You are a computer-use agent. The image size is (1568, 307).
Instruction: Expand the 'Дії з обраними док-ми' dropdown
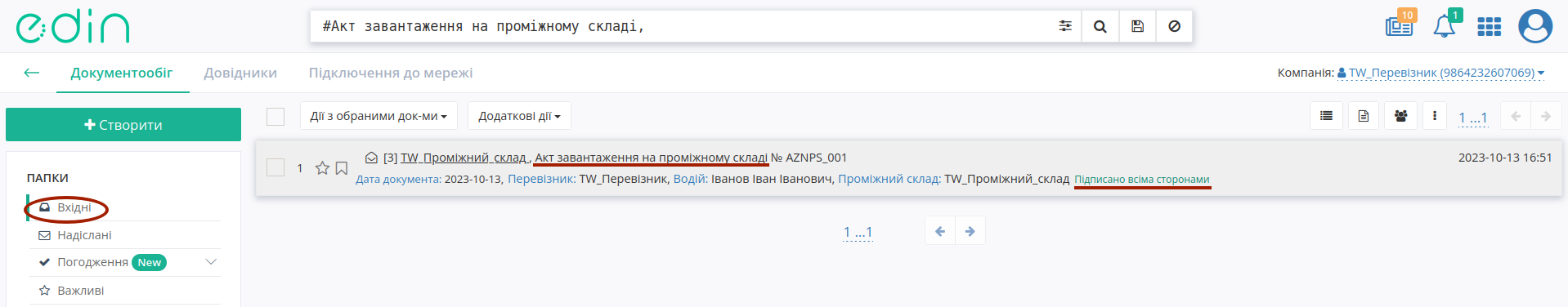coord(379,116)
